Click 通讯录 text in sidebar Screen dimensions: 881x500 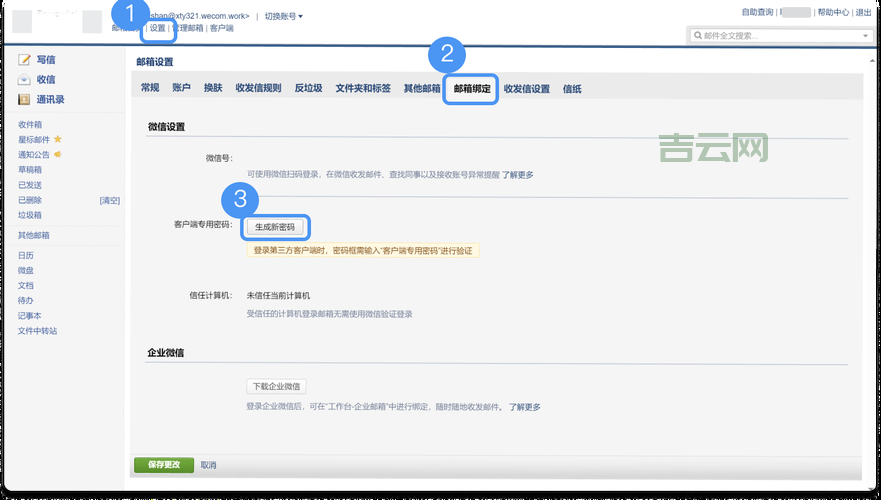(x=51, y=99)
